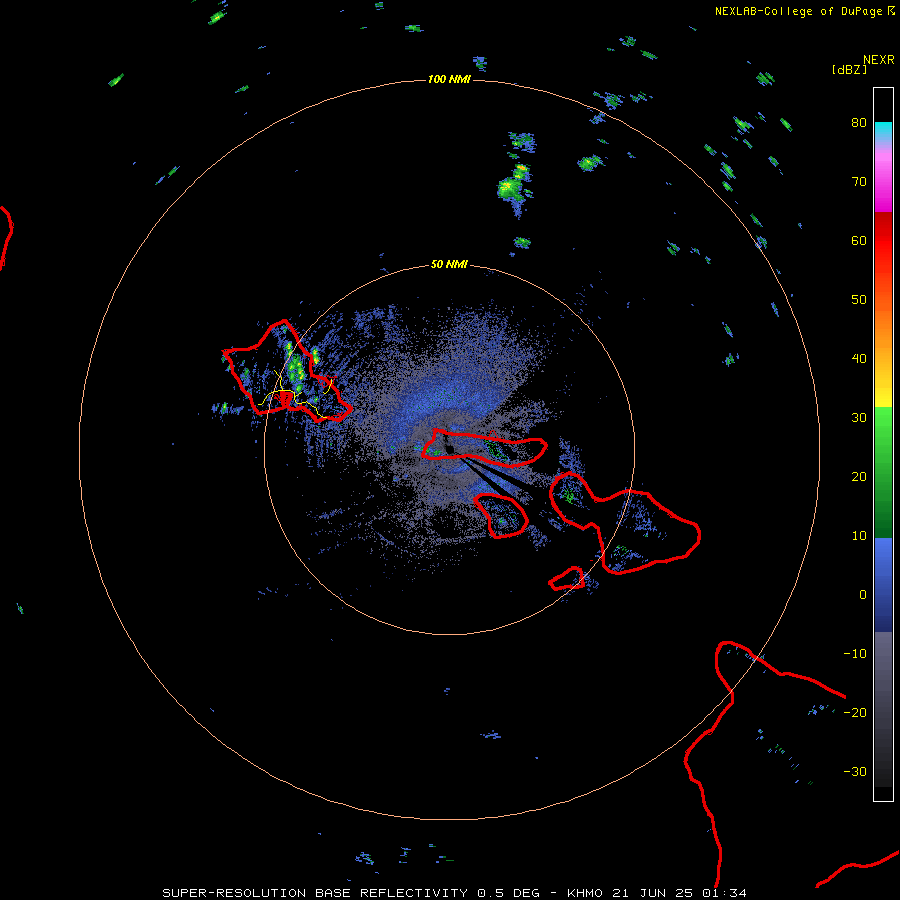The image size is (900, 900).
Task: Select the 40 value on the dBZ scale
Action: [x=859, y=359]
